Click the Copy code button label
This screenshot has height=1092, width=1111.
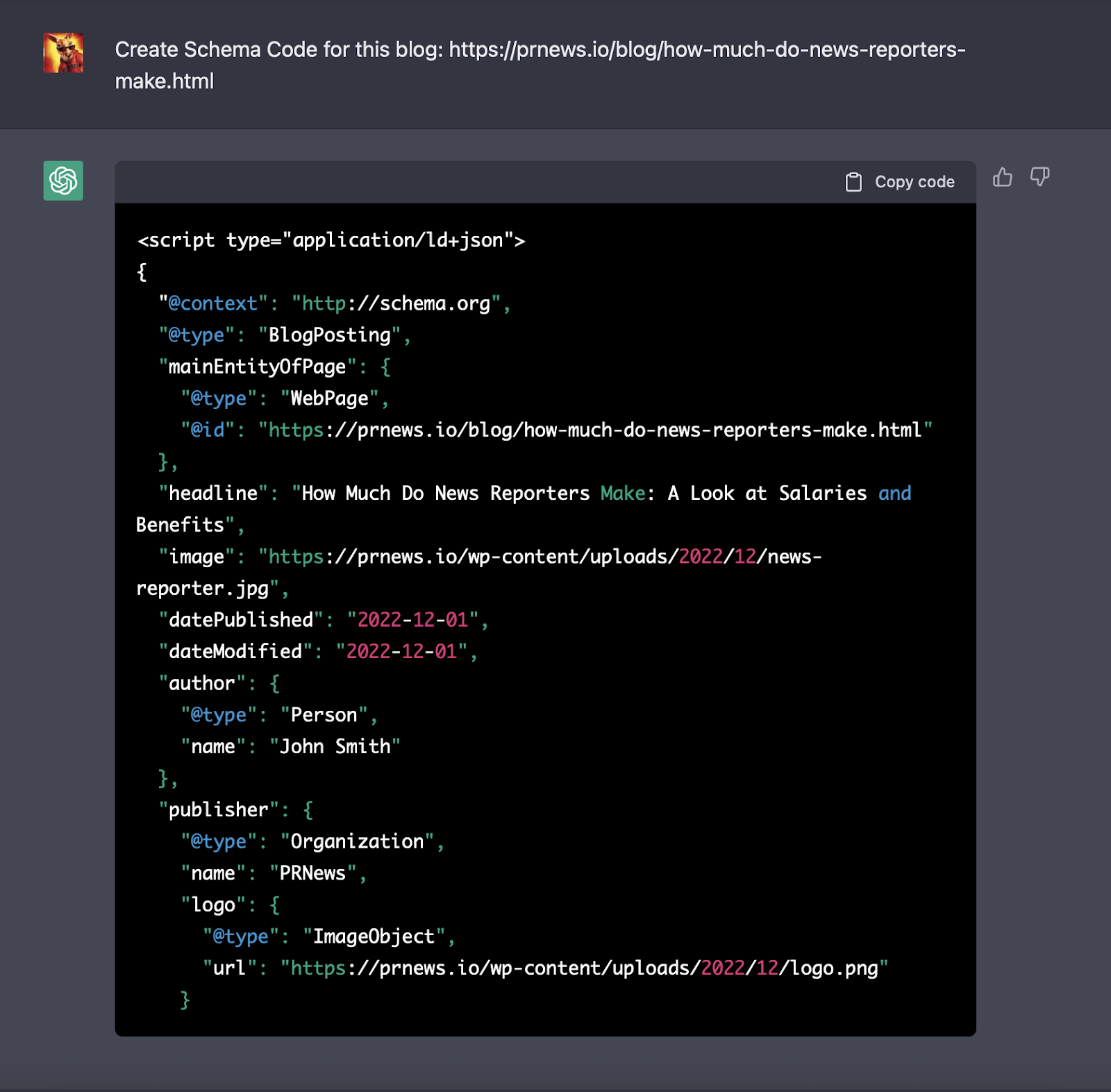point(914,182)
